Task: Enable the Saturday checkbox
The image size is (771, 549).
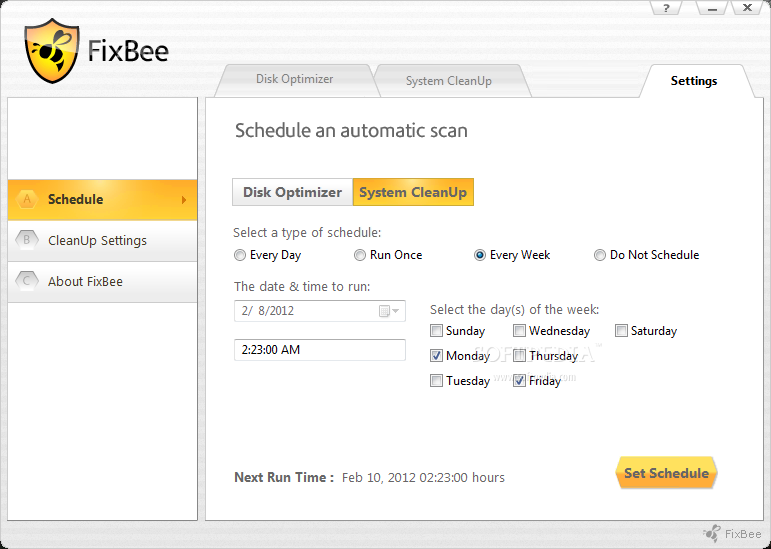Action: tap(622, 330)
